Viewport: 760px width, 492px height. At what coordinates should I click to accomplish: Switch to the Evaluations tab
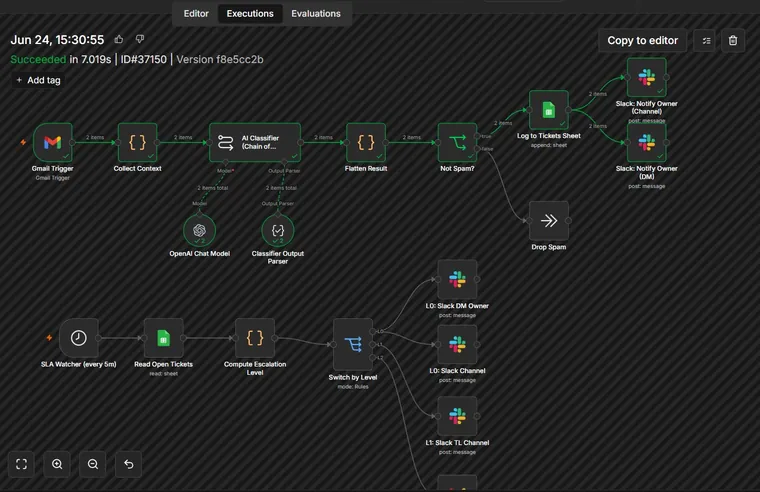(x=316, y=14)
